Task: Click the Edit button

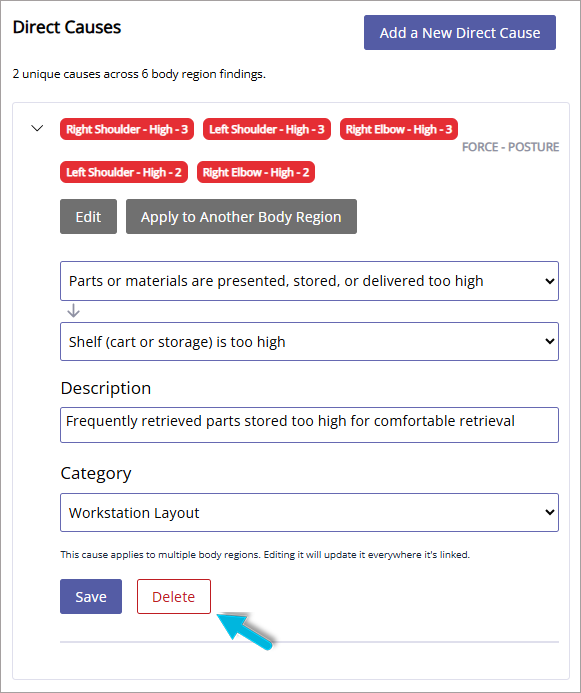Action: pyautogui.click(x=88, y=217)
